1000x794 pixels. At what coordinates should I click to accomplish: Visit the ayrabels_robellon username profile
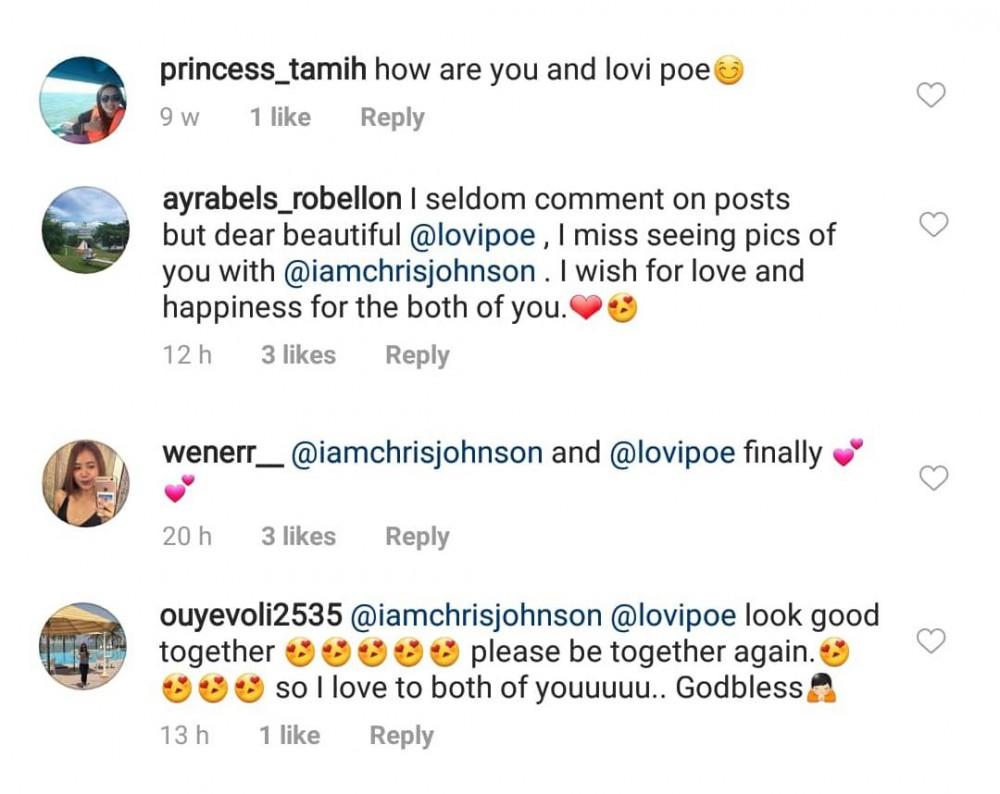point(281,199)
